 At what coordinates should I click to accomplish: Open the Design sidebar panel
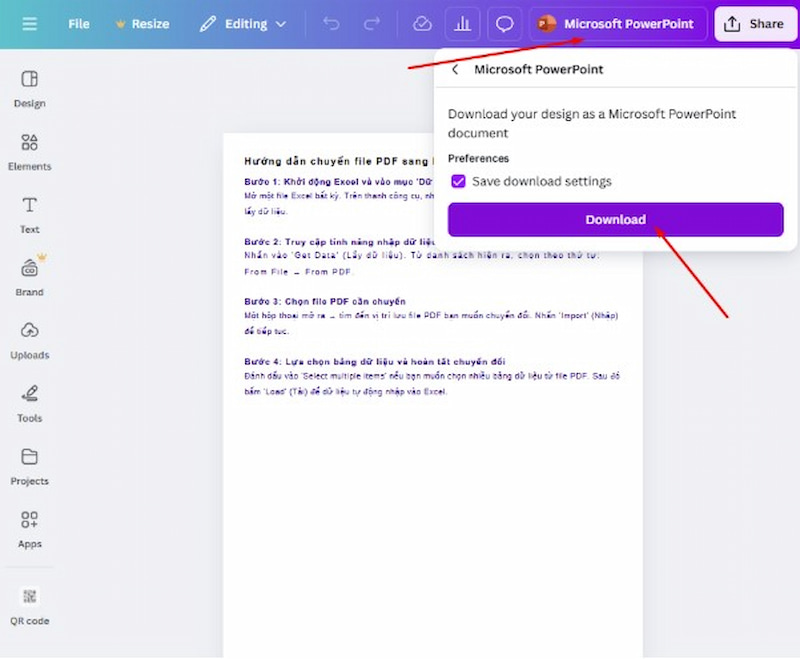[30, 89]
